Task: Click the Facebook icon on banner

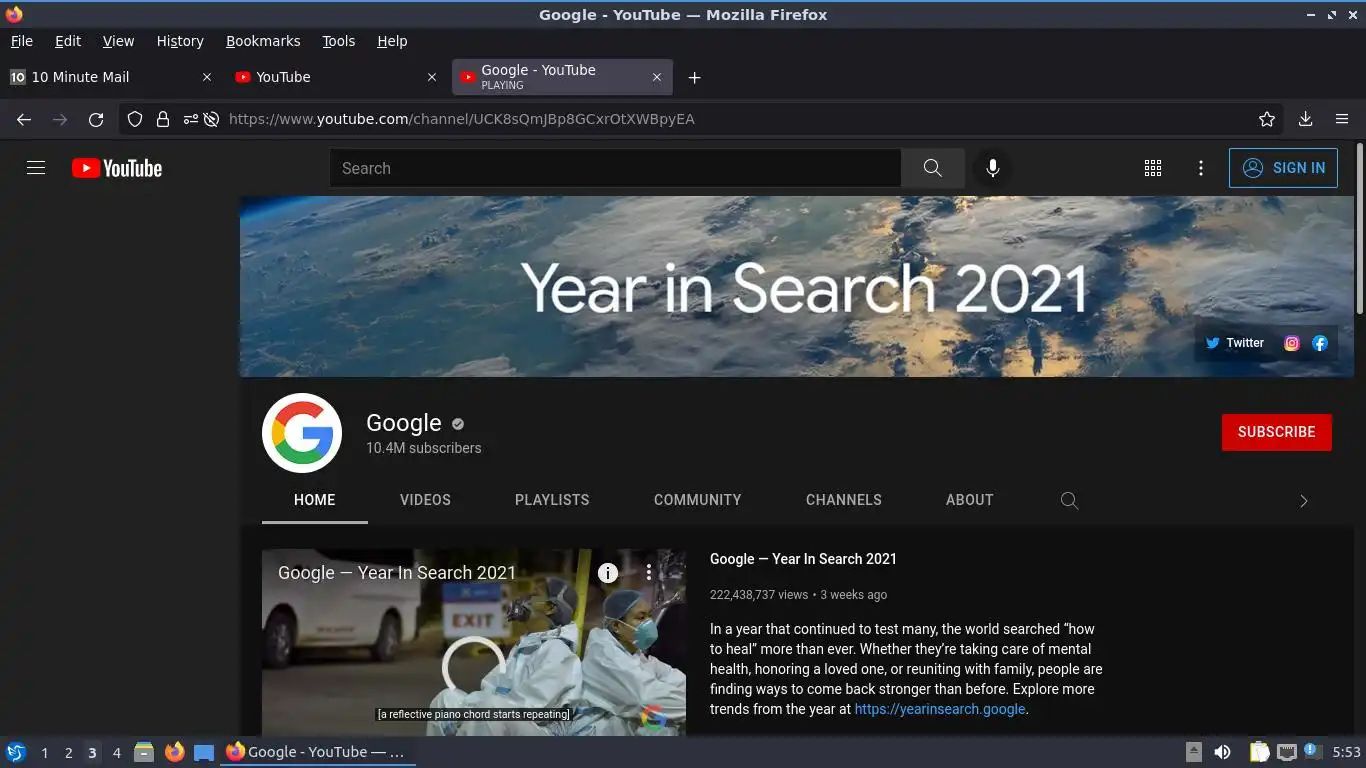Action: (1320, 343)
